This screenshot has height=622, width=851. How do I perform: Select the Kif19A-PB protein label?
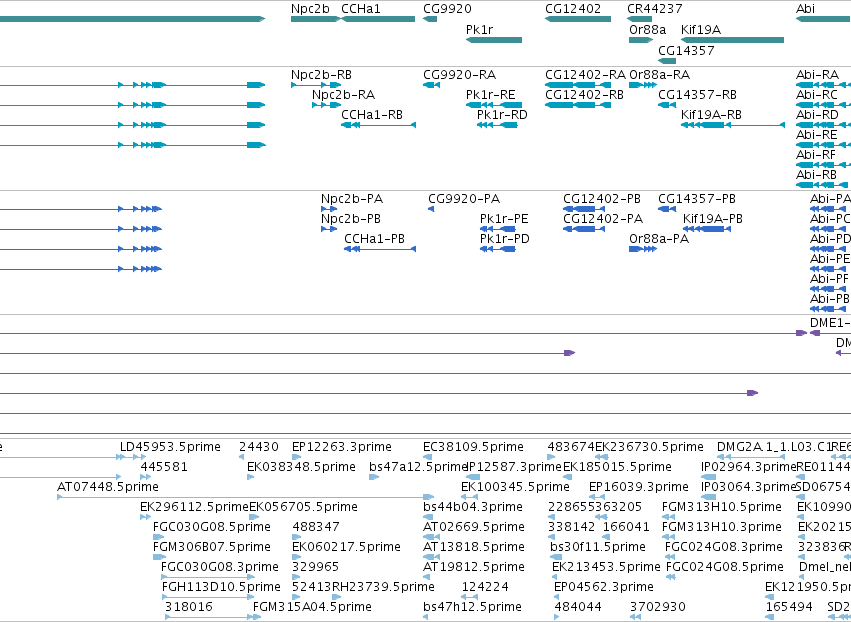click(713, 219)
